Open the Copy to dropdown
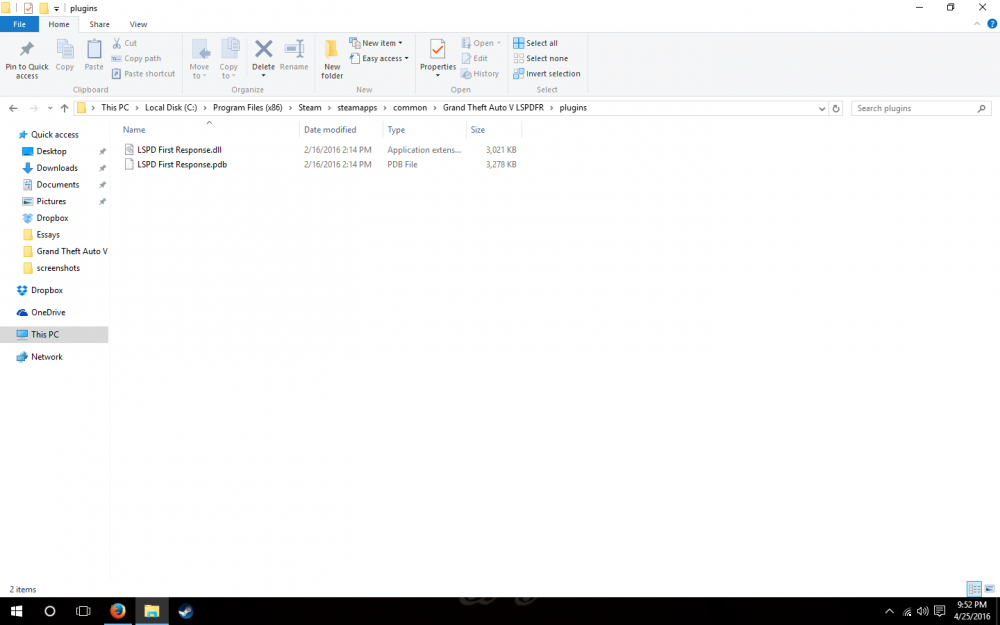The width and height of the screenshot is (1000, 625). point(228,60)
